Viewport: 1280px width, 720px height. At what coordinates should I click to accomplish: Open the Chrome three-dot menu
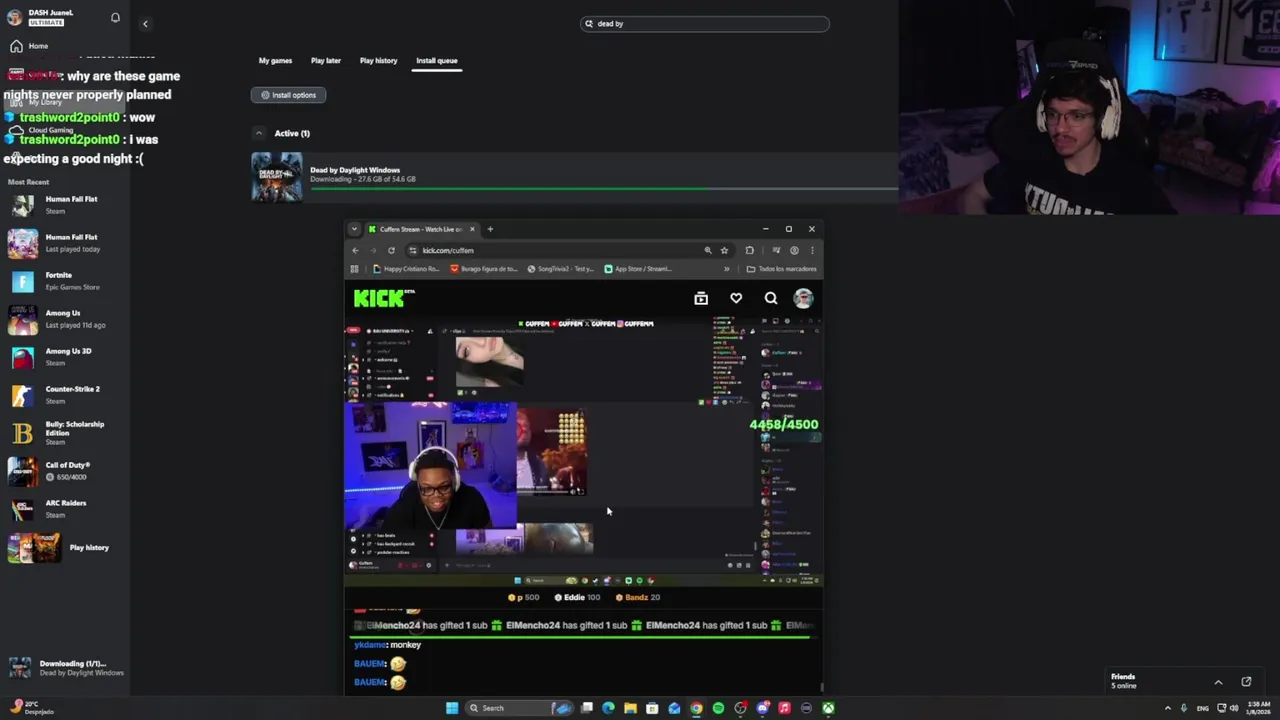(x=812, y=250)
